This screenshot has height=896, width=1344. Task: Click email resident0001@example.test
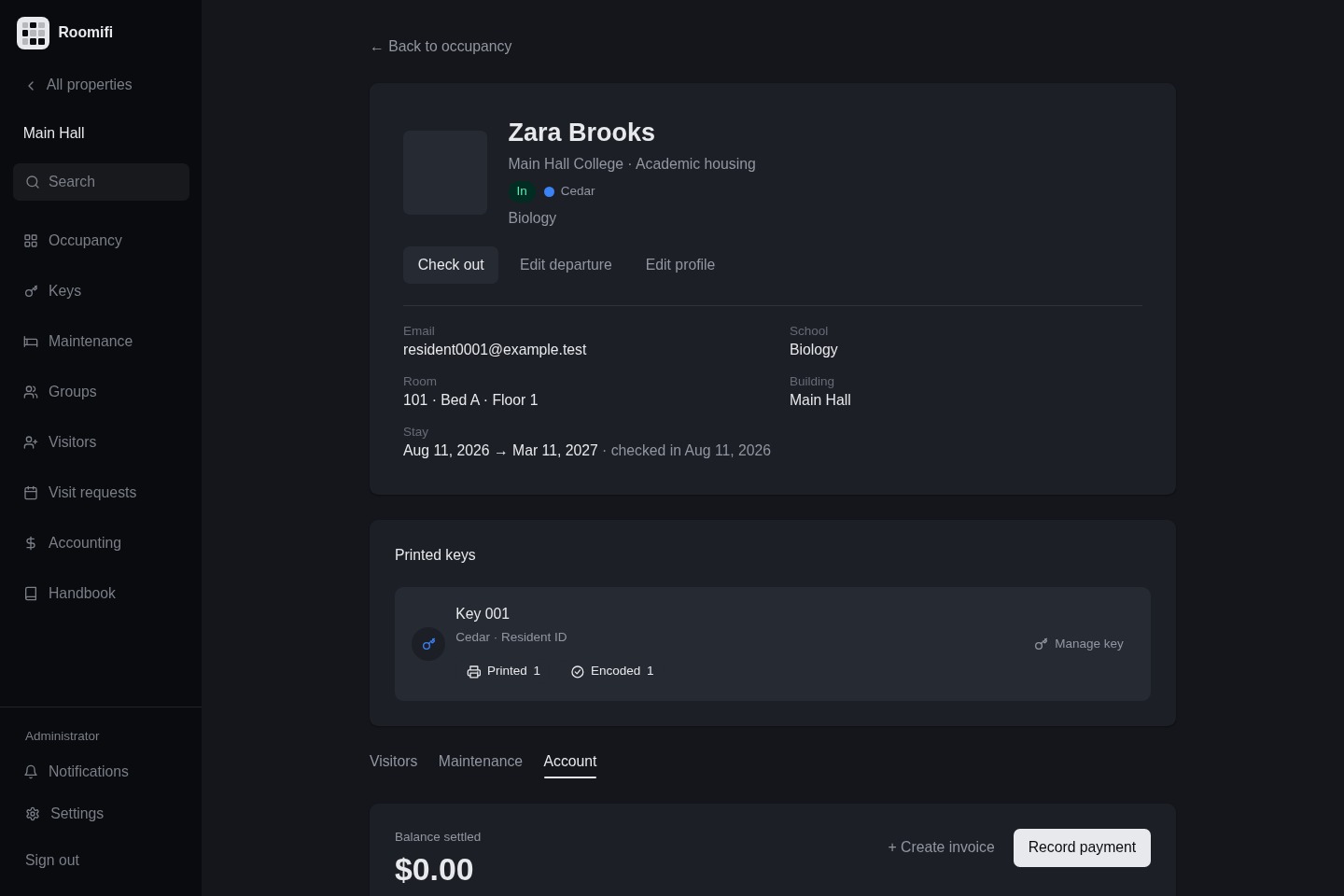click(x=495, y=350)
